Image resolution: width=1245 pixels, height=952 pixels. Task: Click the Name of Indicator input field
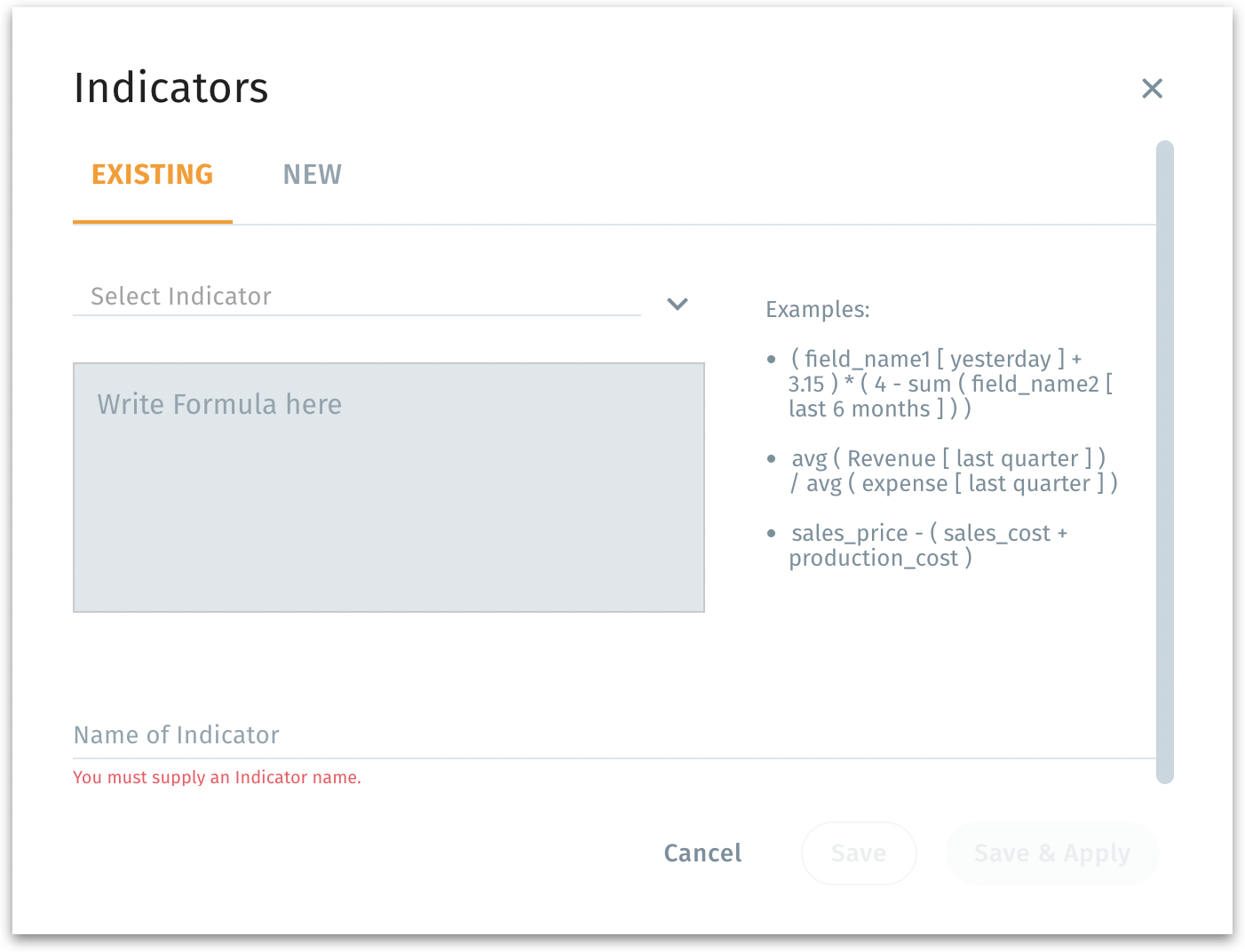tap(613, 735)
